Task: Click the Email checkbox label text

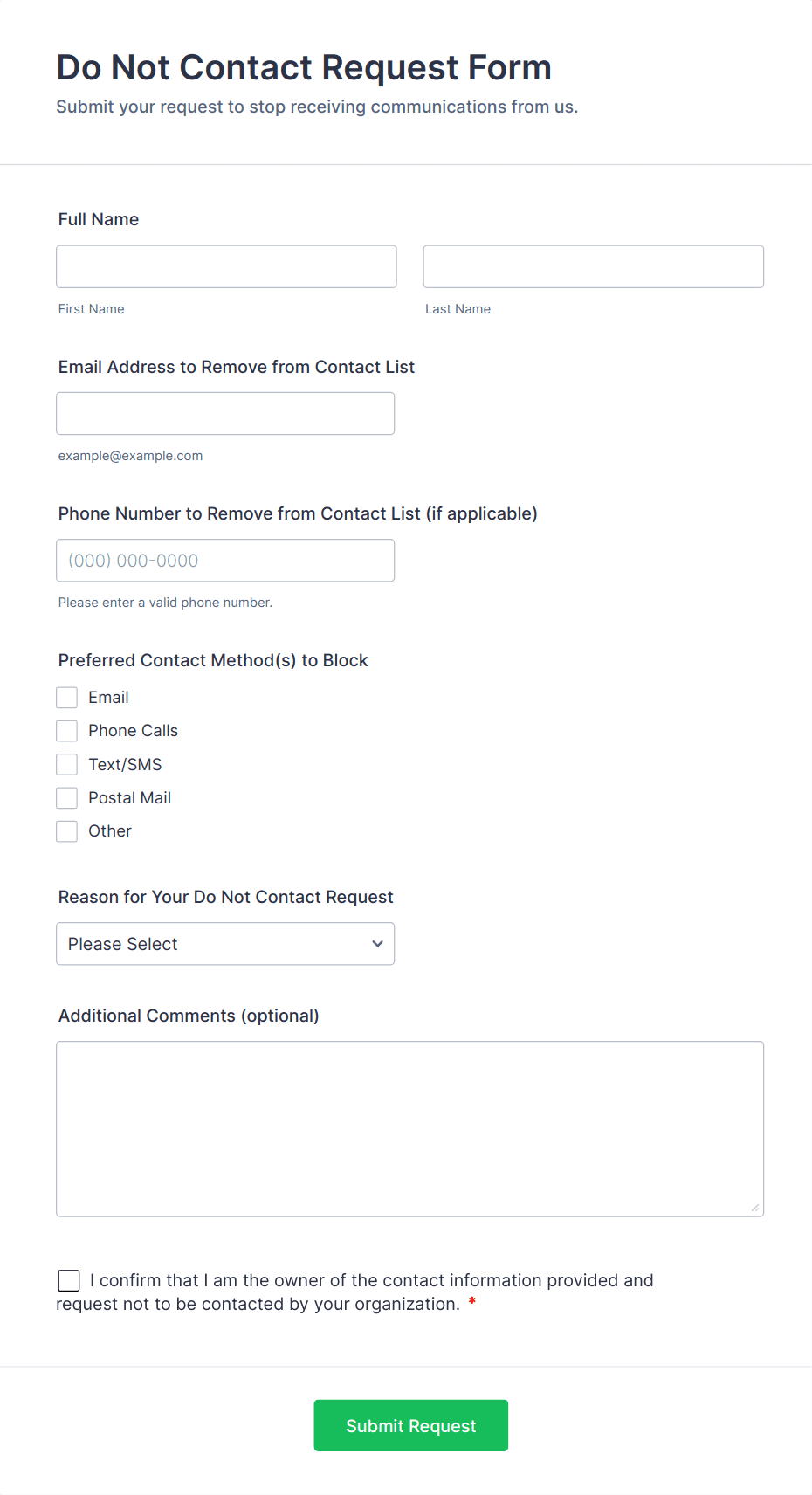Action: click(108, 698)
